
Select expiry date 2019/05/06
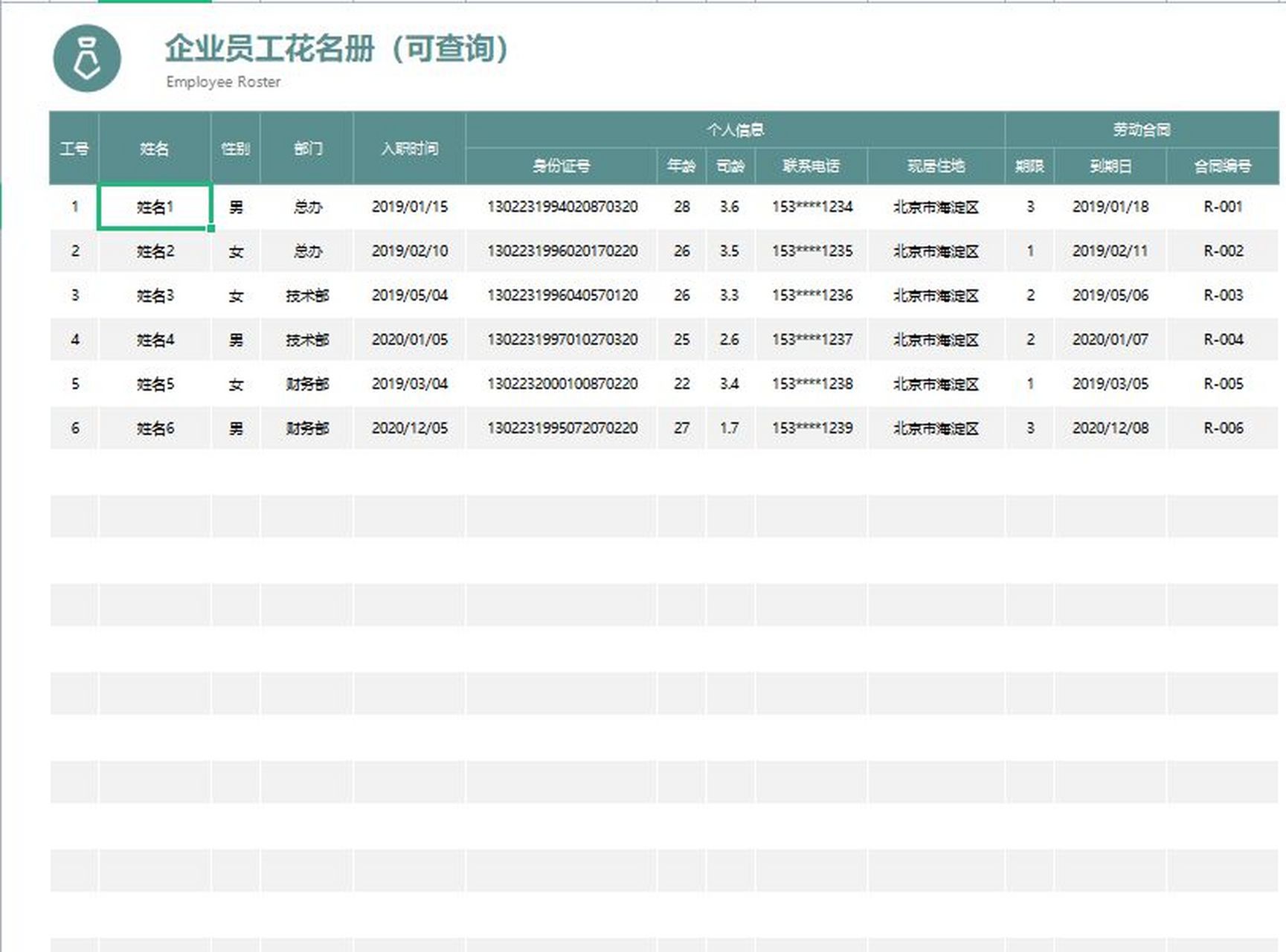click(1110, 295)
